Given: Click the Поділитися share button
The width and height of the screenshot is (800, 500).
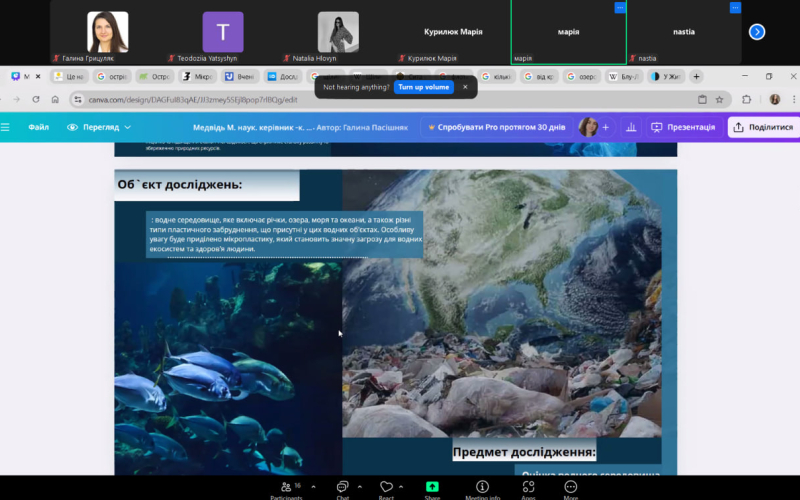Looking at the screenshot, I should coord(764,127).
